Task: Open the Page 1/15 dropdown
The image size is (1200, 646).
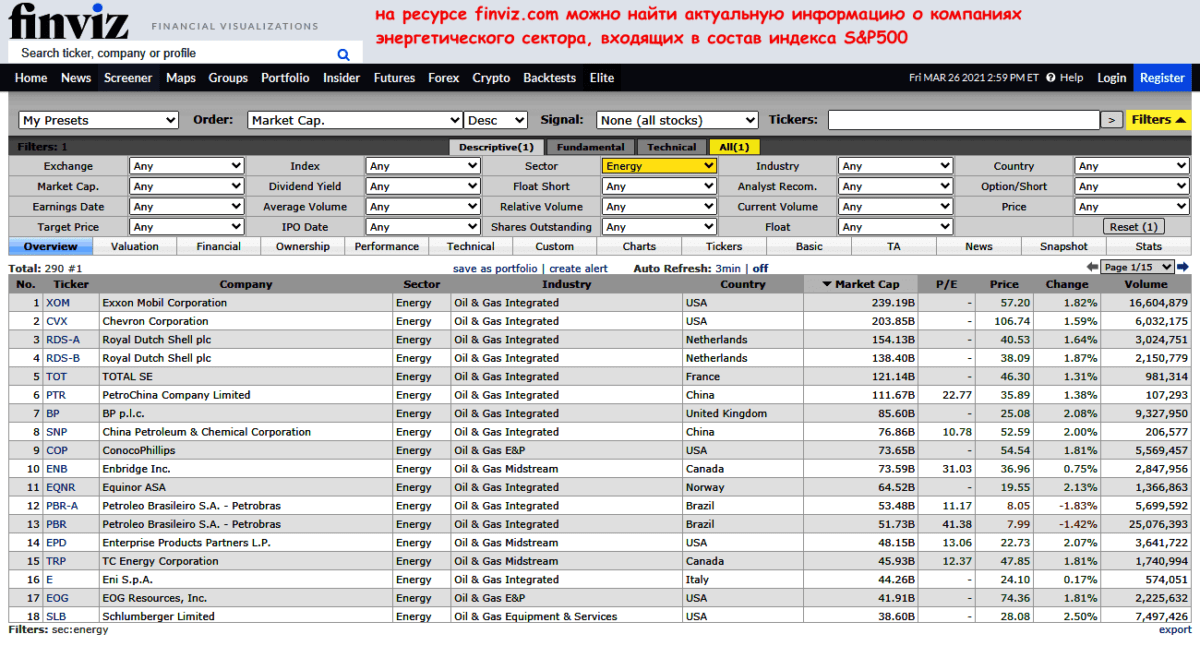Action: [x=1137, y=268]
